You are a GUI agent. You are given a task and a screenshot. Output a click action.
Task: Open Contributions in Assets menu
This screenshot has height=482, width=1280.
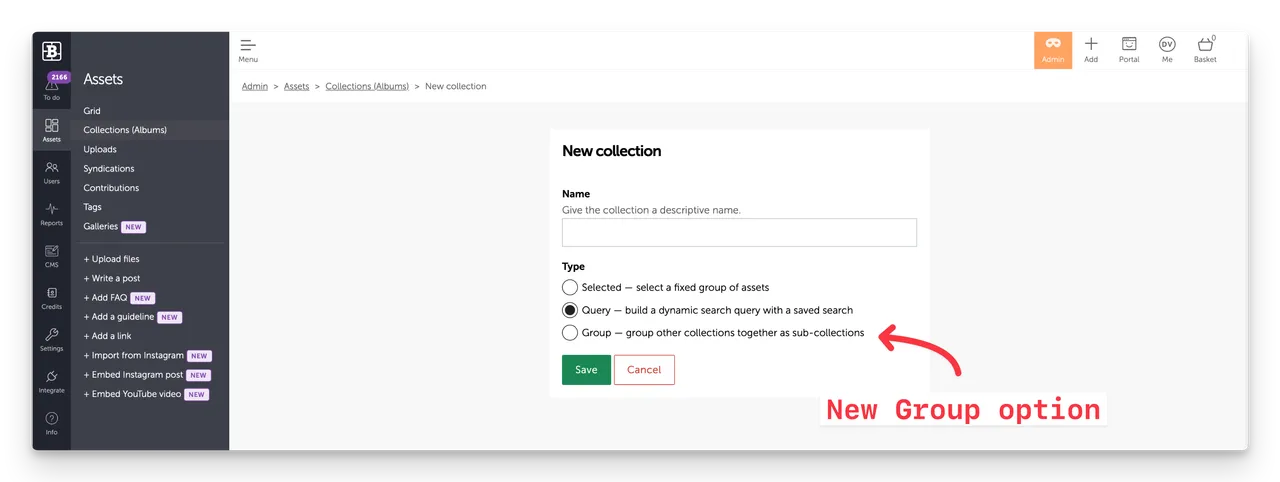111,188
